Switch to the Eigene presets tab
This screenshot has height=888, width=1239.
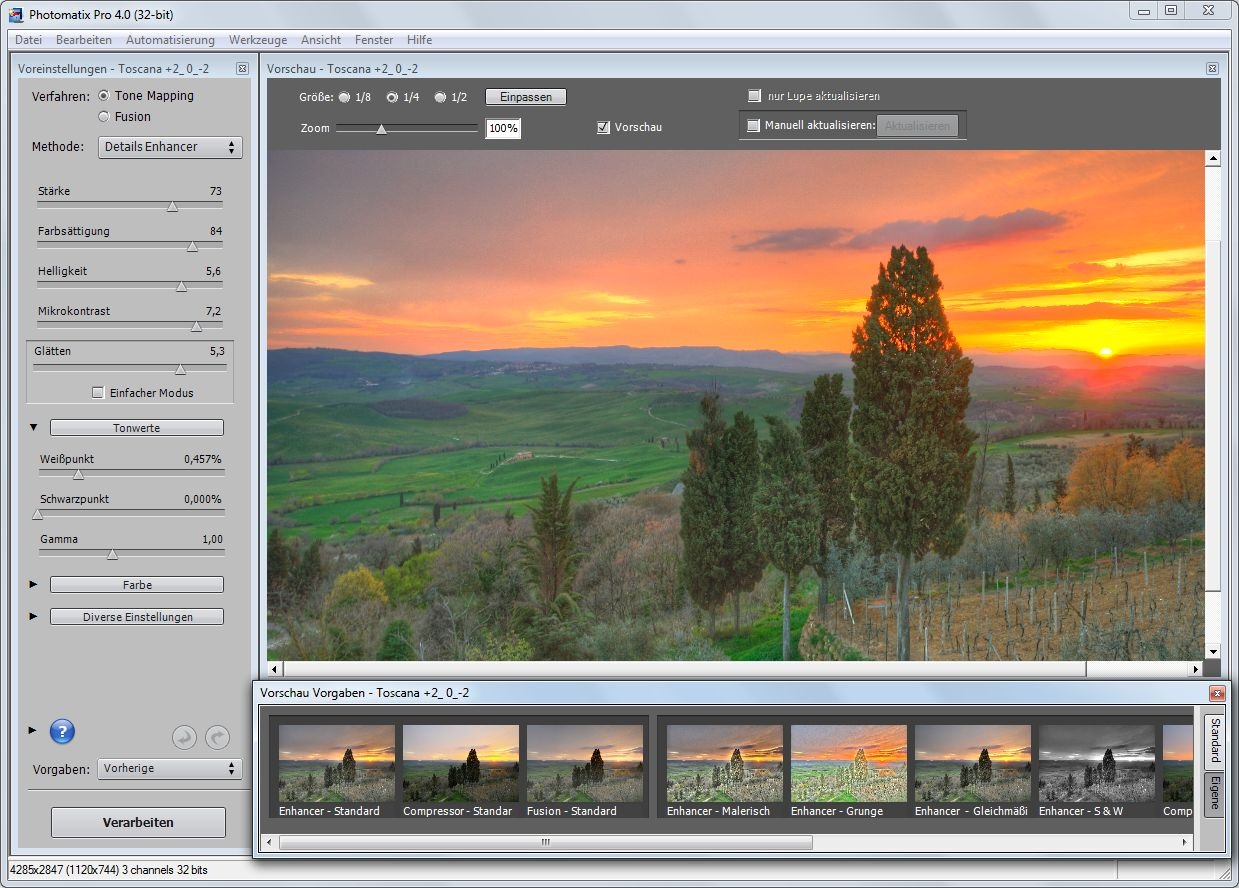pos(1214,794)
